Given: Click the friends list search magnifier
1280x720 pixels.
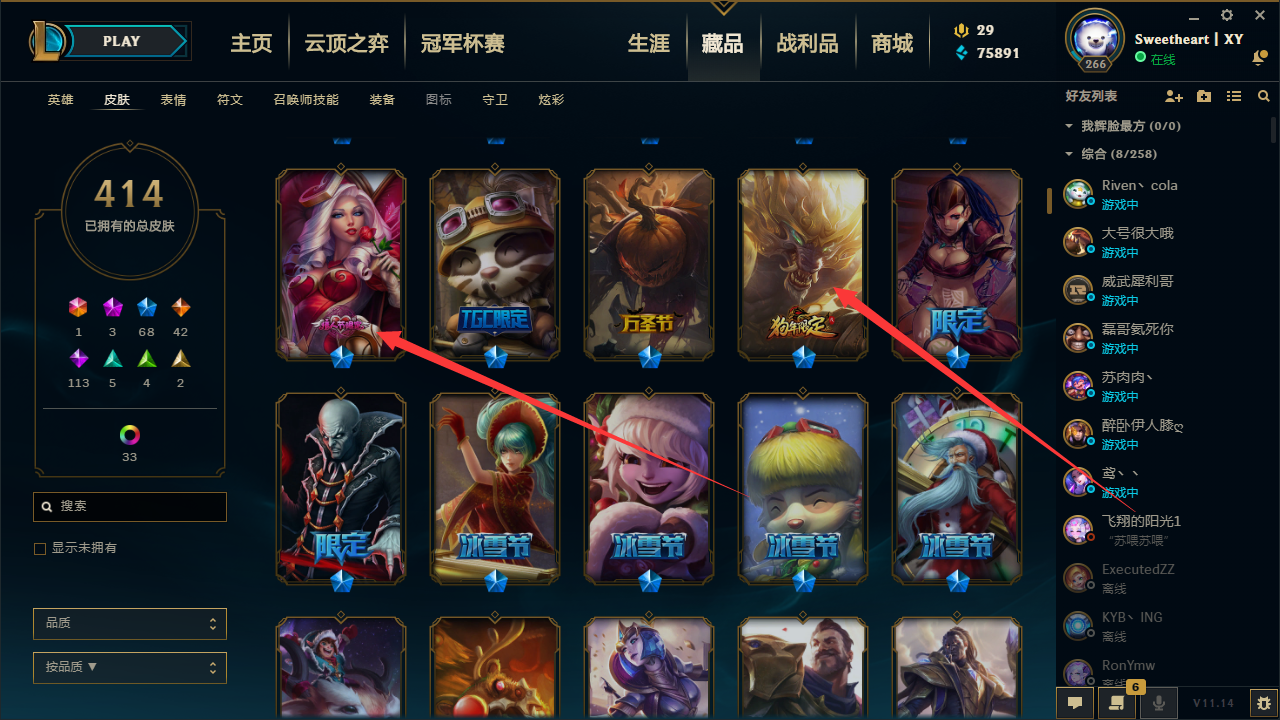Looking at the screenshot, I should coord(1264,96).
